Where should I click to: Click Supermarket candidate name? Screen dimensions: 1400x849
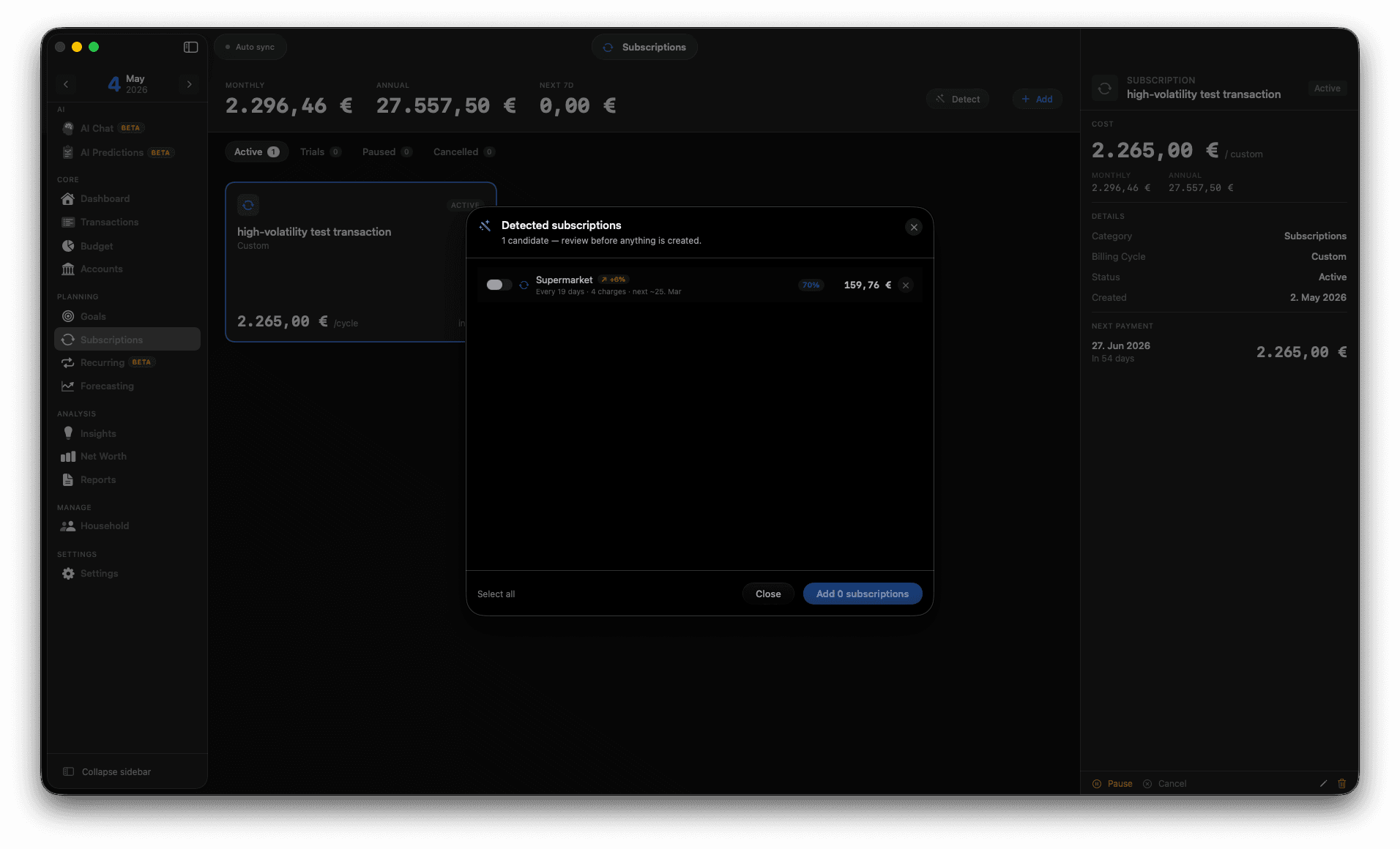(x=564, y=280)
